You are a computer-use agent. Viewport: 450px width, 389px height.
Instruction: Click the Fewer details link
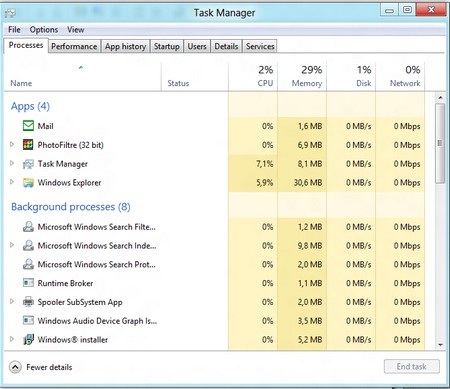click(49, 367)
